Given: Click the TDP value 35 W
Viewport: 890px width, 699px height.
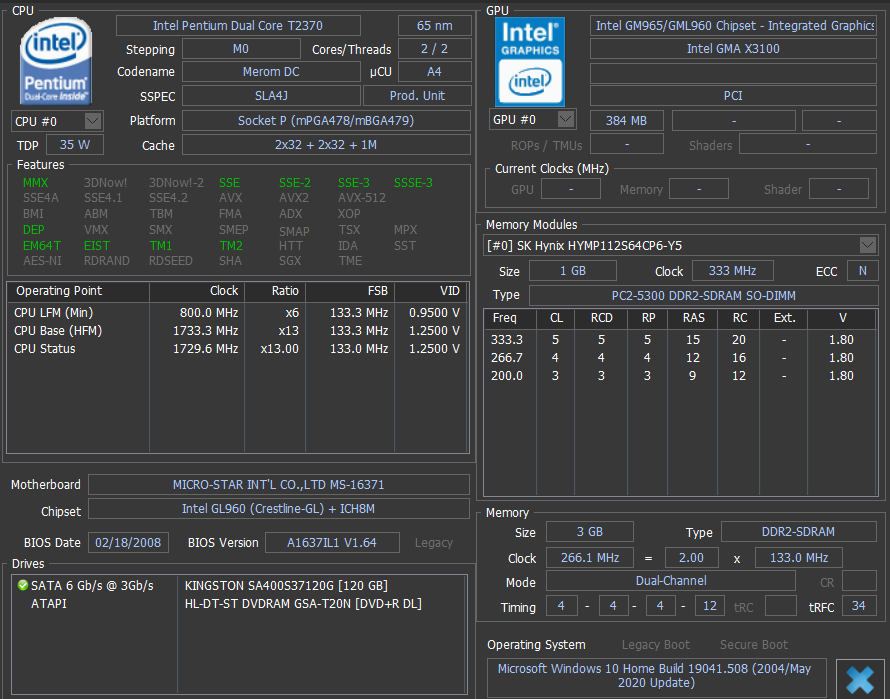Looking at the screenshot, I should (75, 144).
